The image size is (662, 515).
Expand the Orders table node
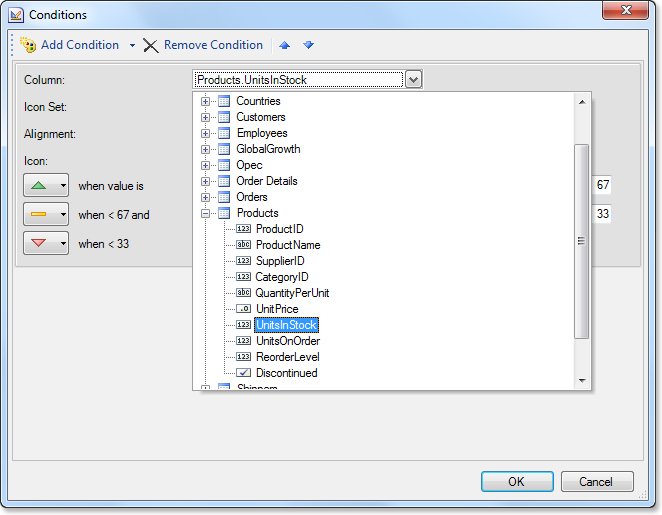[205, 198]
